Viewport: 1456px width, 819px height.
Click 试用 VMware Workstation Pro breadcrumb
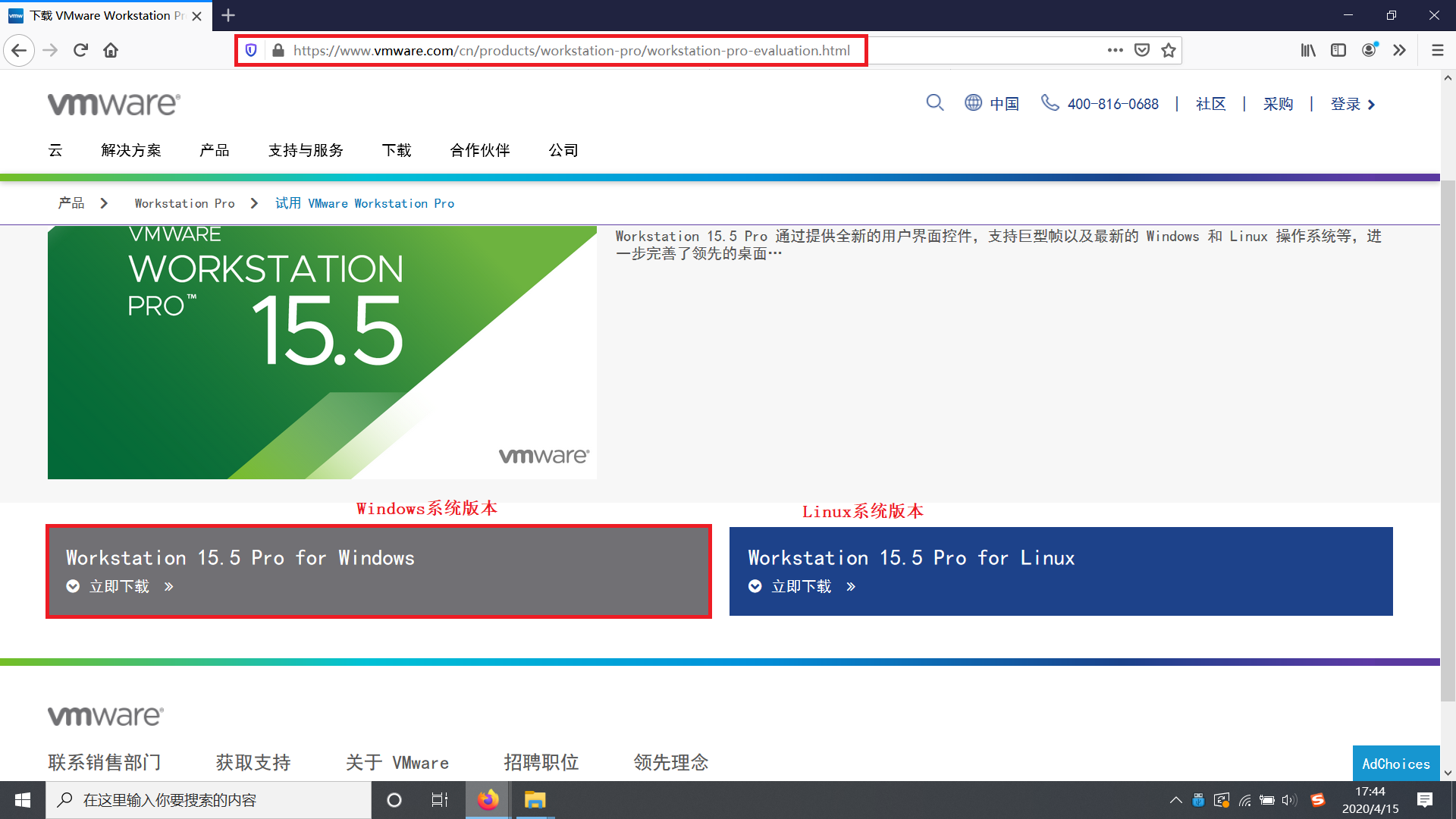click(365, 203)
